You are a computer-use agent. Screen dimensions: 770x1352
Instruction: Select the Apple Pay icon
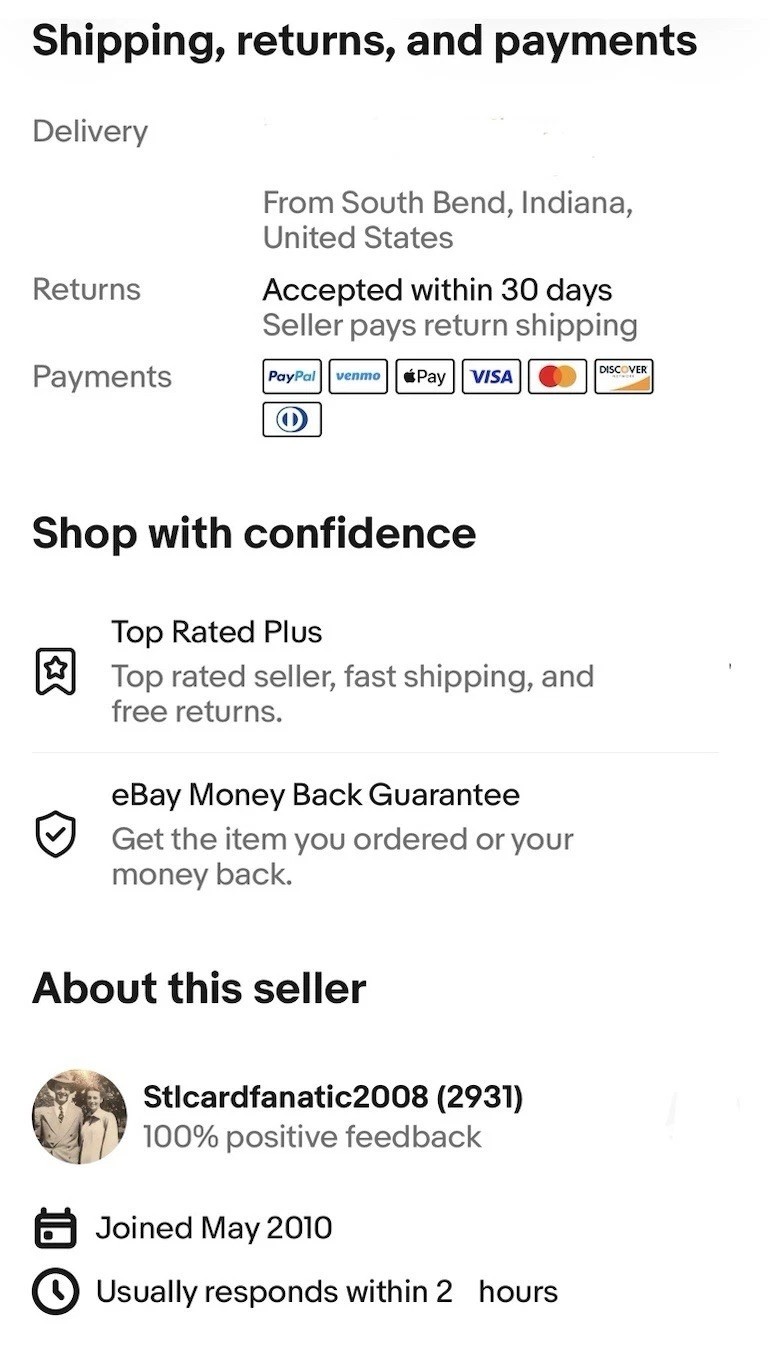coord(425,377)
